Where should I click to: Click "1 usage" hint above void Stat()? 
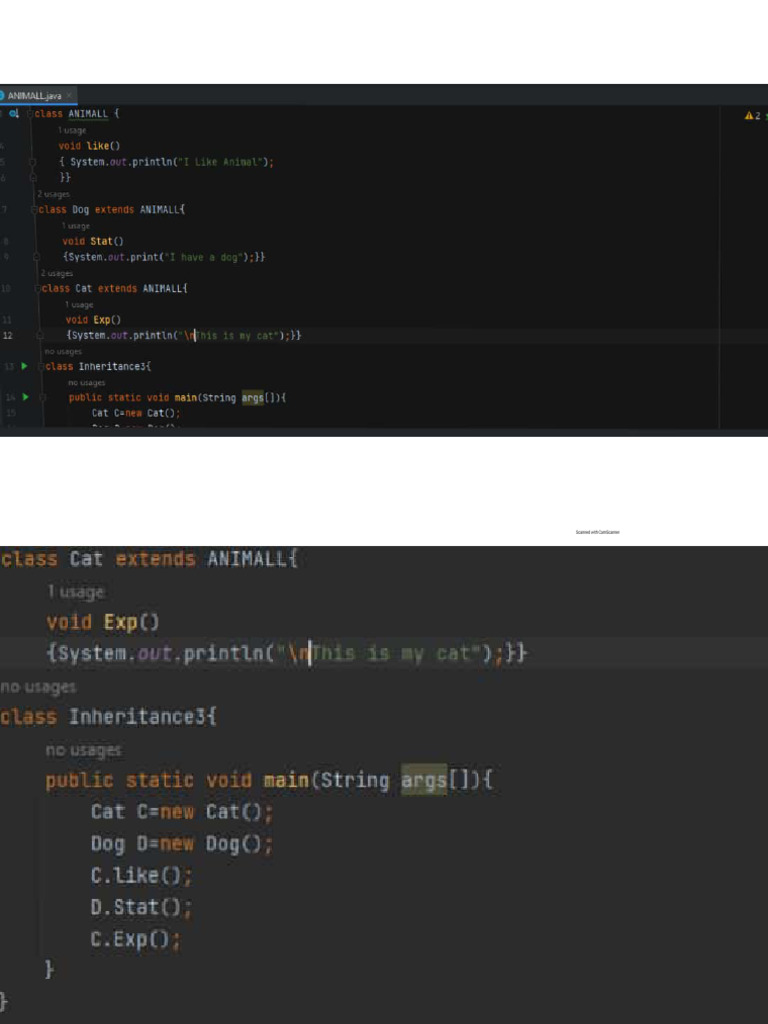coord(76,226)
